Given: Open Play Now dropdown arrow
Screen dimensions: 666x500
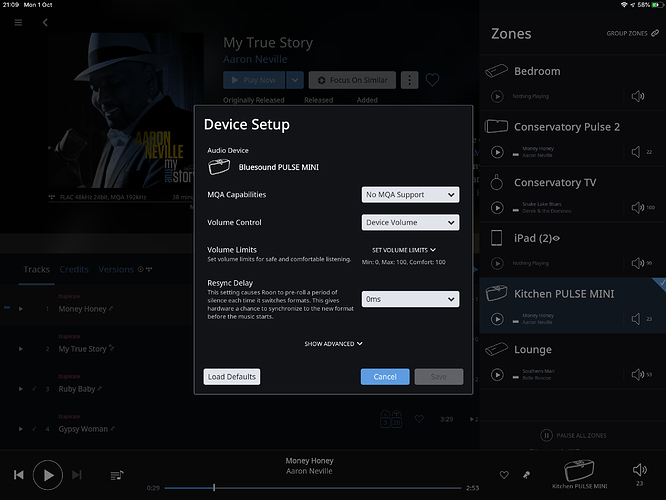Looking at the screenshot, I should point(295,80).
